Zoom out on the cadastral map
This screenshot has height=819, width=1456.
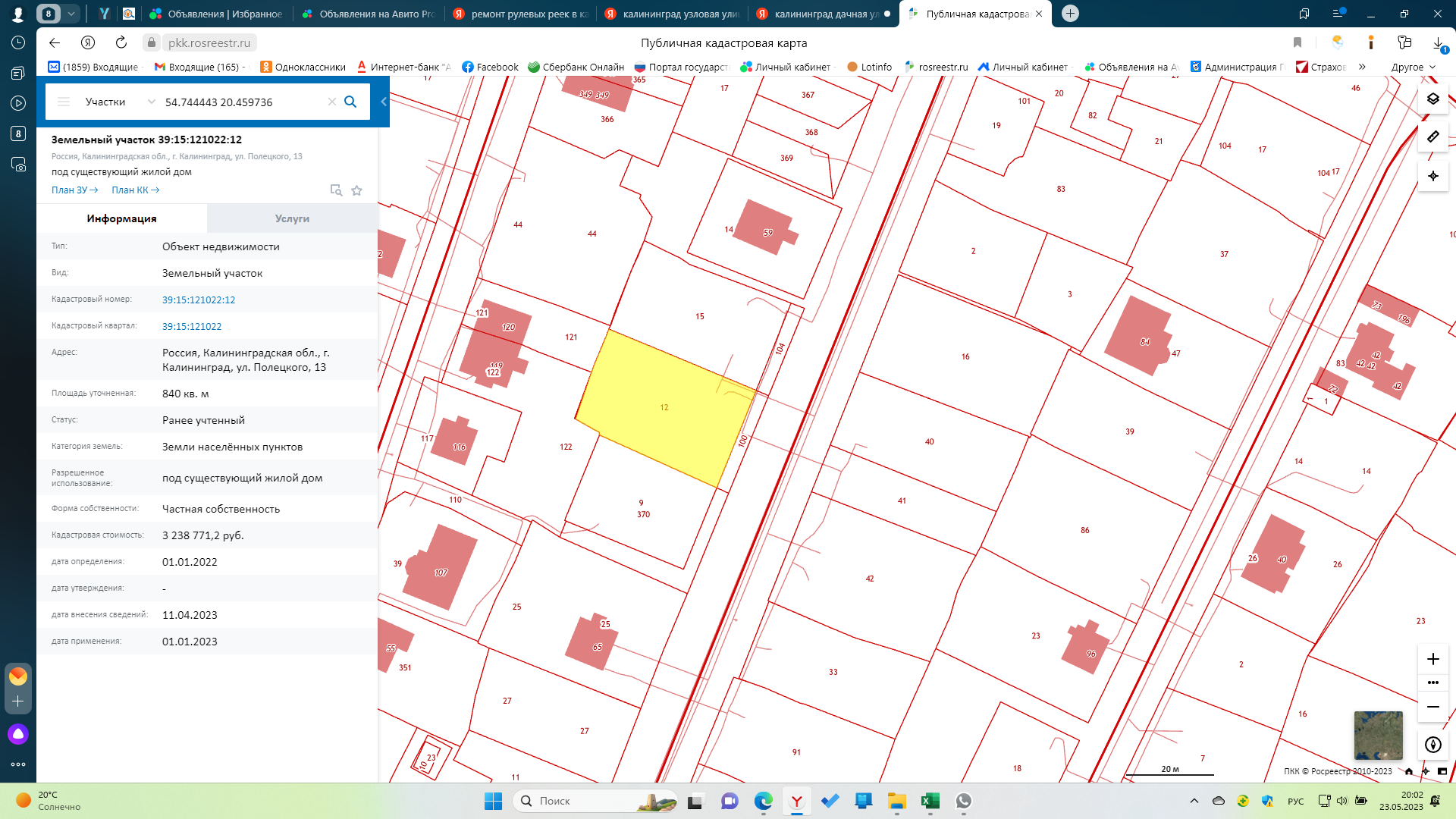[x=1432, y=707]
